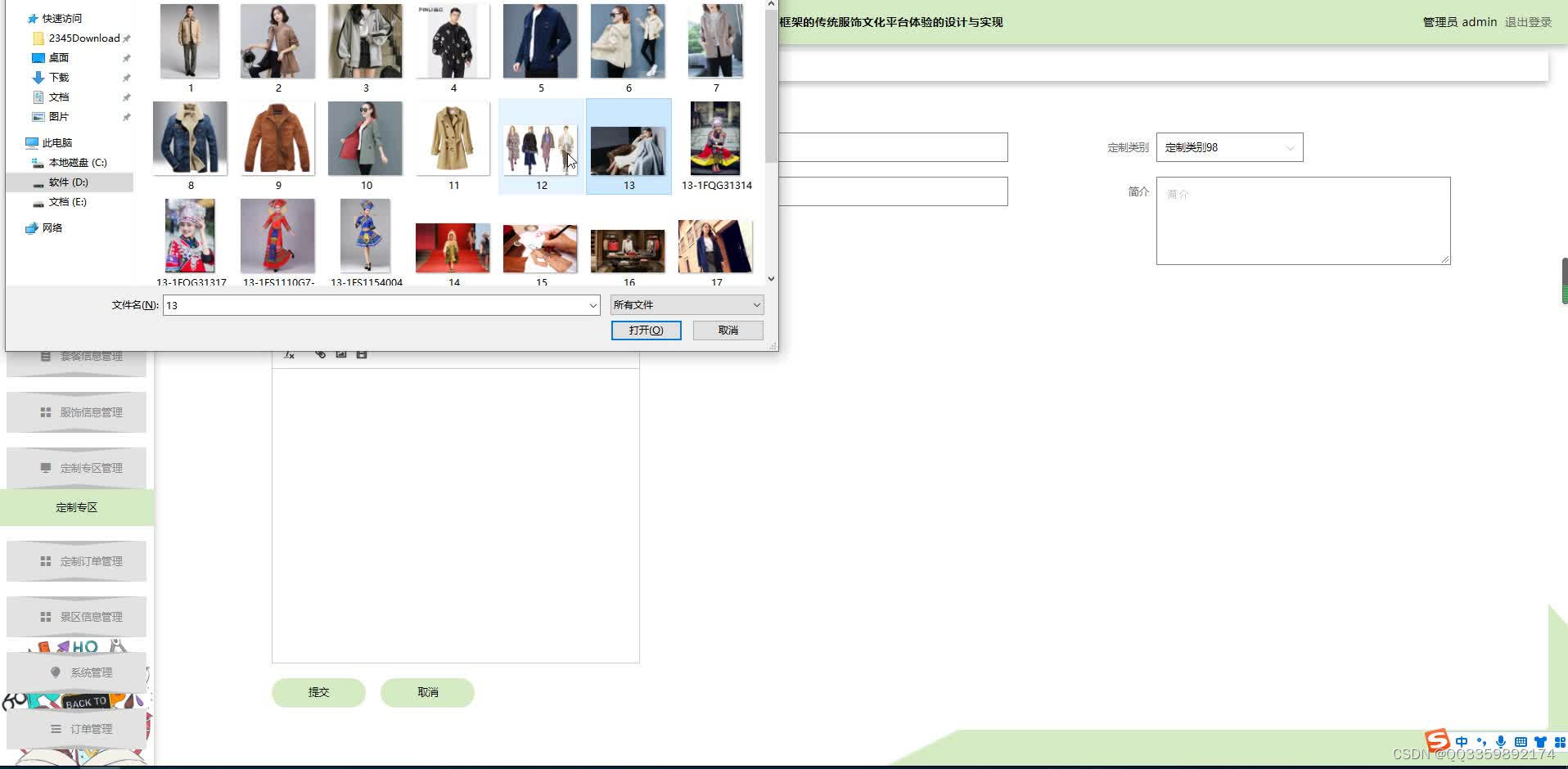This screenshot has width=1568, height=769.
Task: Select image thumbnail named 4
Action: pyautogui.click(x=453, y=41)
